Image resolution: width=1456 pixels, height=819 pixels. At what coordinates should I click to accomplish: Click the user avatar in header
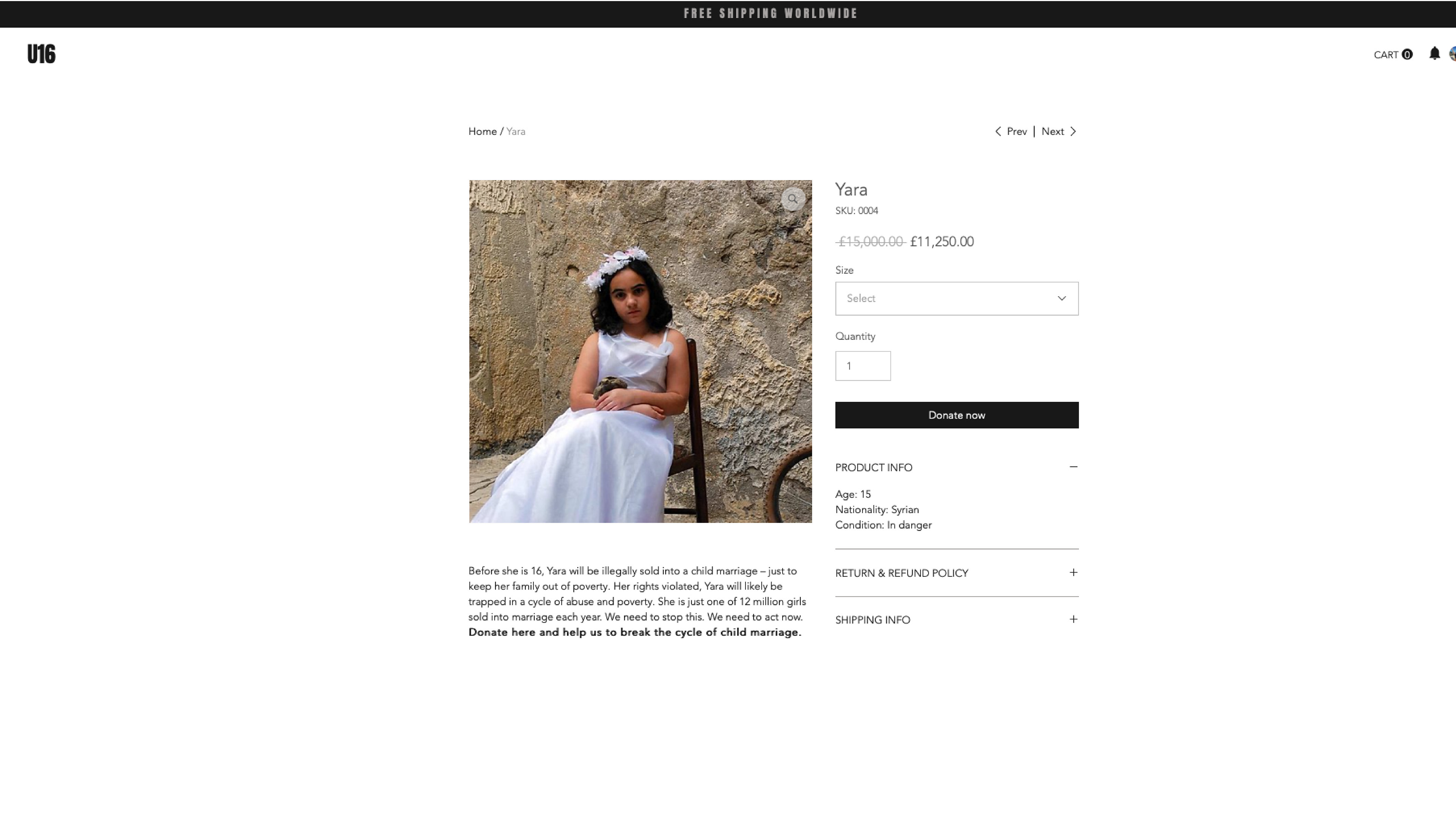[1453, 54]
